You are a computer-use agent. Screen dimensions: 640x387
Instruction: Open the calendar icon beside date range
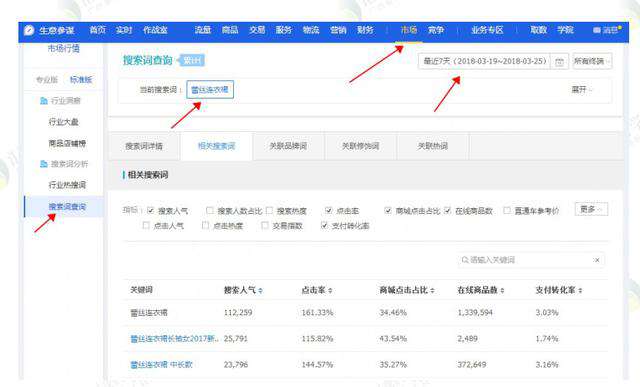click(x=559, y=62)
